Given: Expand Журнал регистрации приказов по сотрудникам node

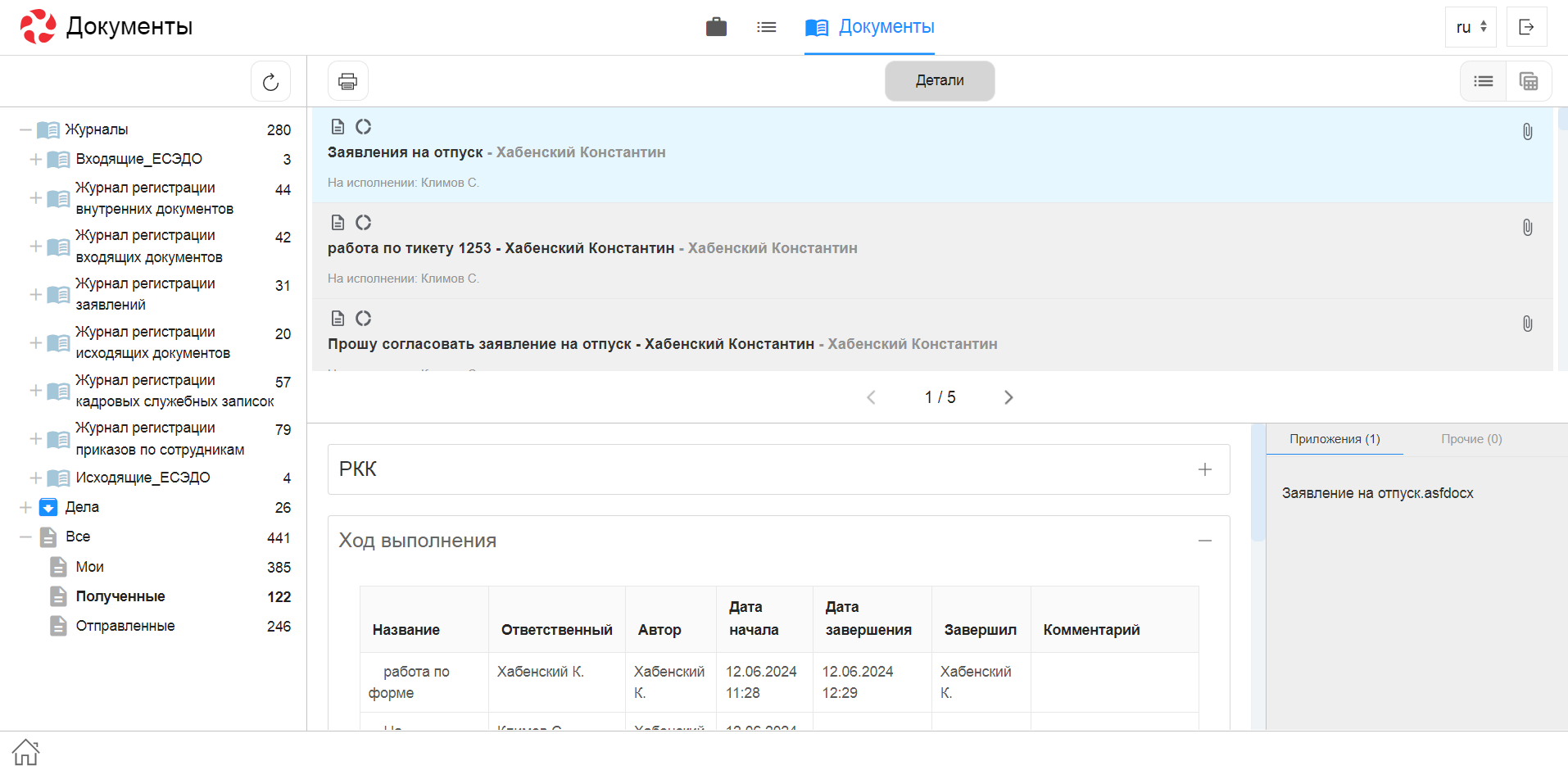Looking at the screenshot, I should click(x=35, y=438).
